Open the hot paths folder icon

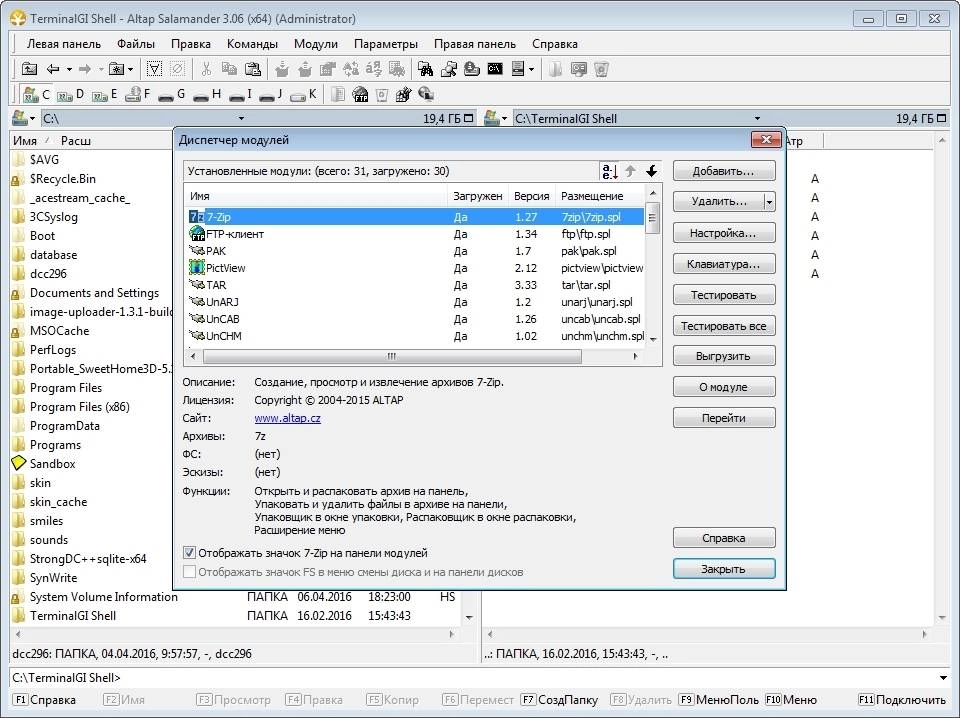[x=115, y=69]
